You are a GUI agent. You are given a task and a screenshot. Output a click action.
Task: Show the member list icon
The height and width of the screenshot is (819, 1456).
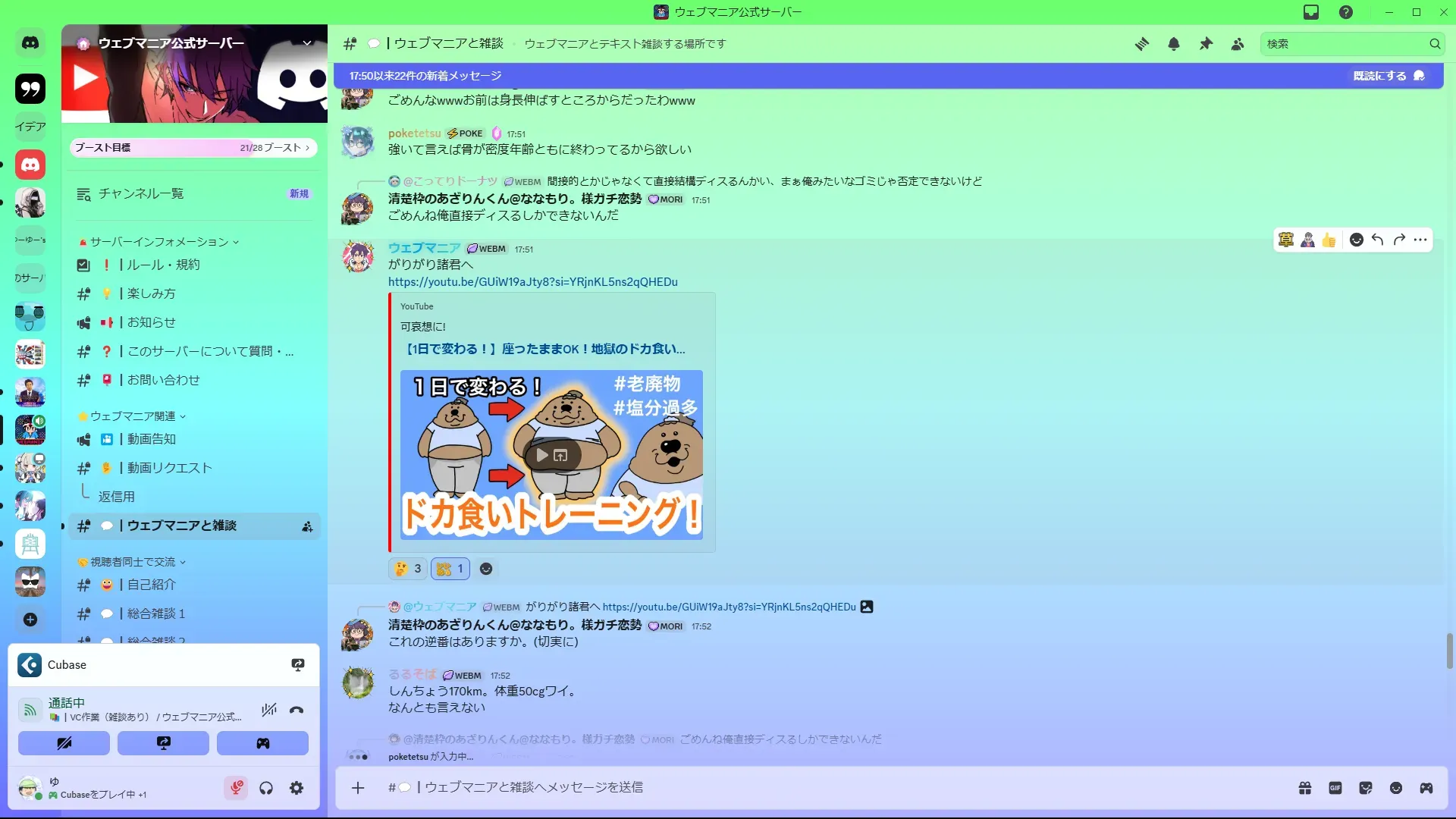point(1238,44)
